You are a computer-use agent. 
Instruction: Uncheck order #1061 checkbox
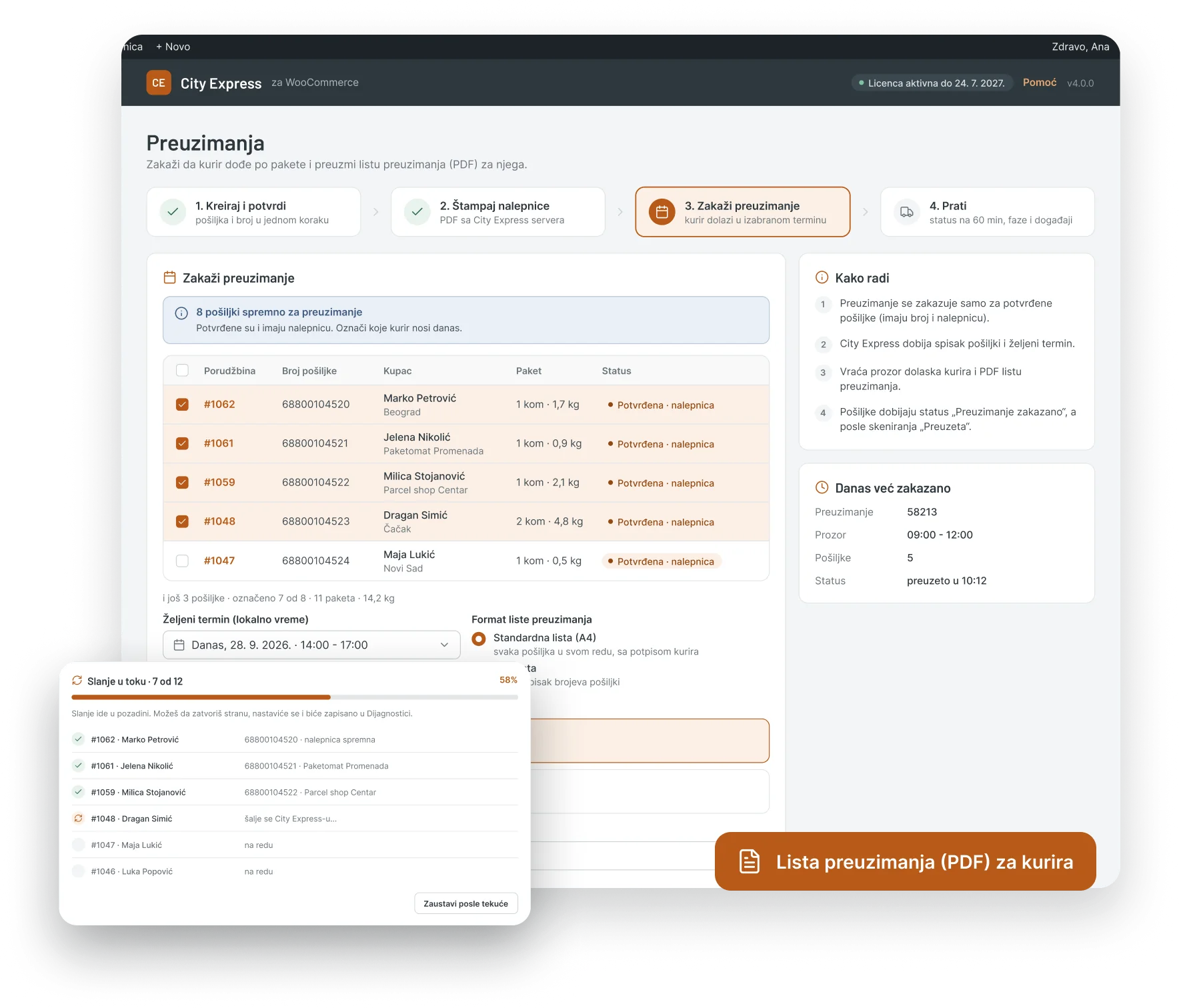[x=182, y=443]
